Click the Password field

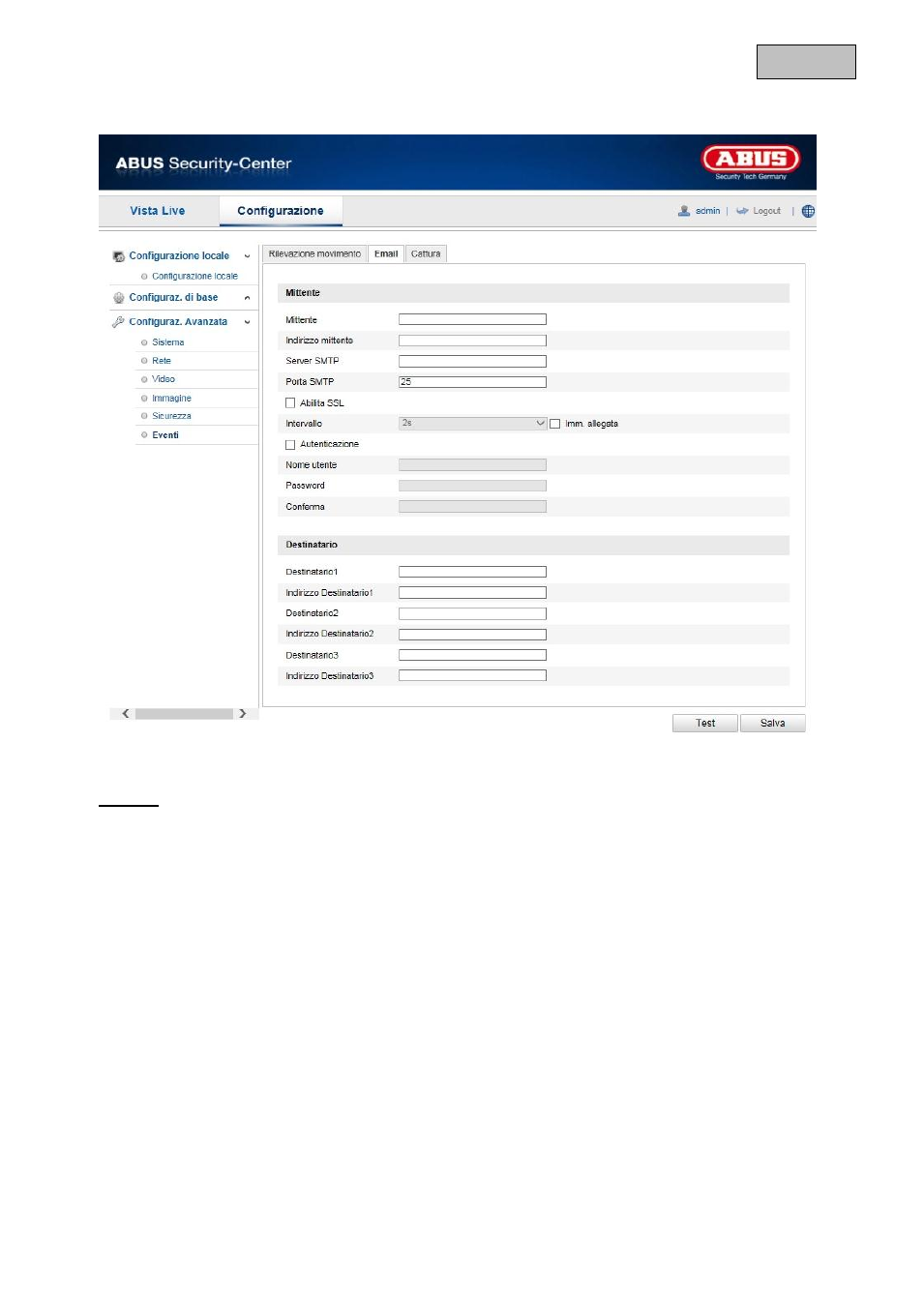472,486
